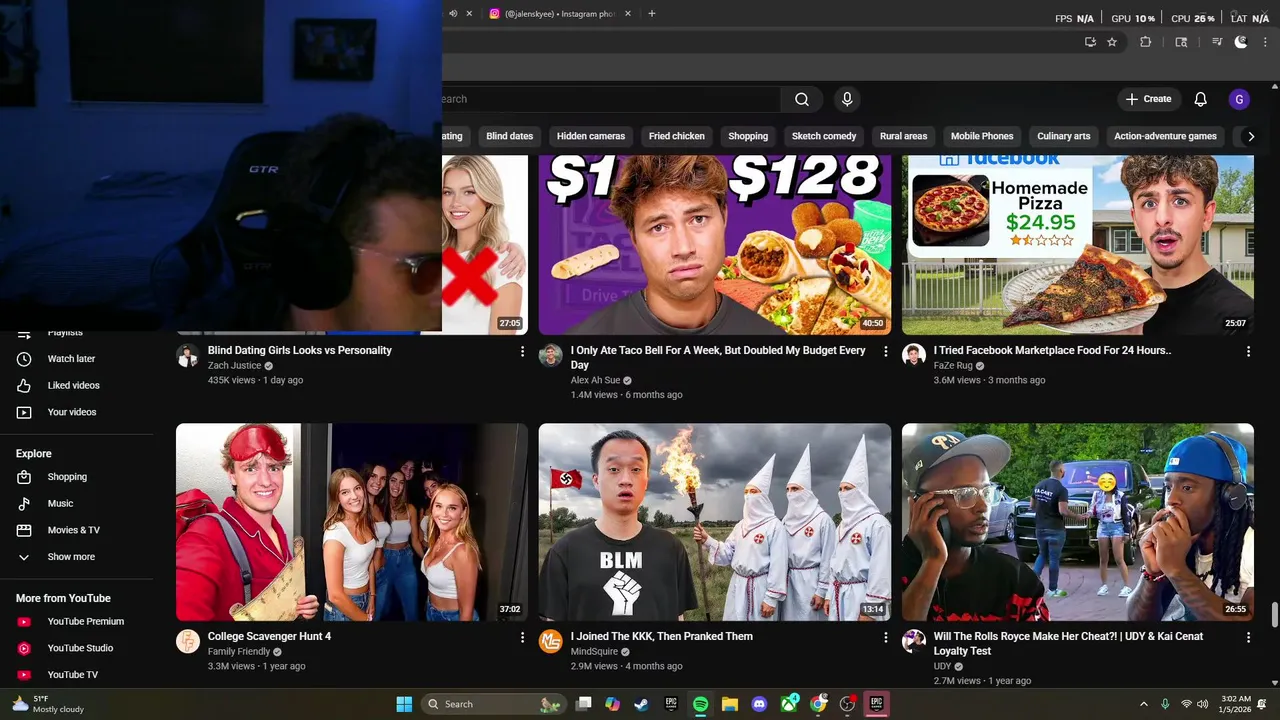Open File Explorer from the taskbar

[x=730, y=704]
